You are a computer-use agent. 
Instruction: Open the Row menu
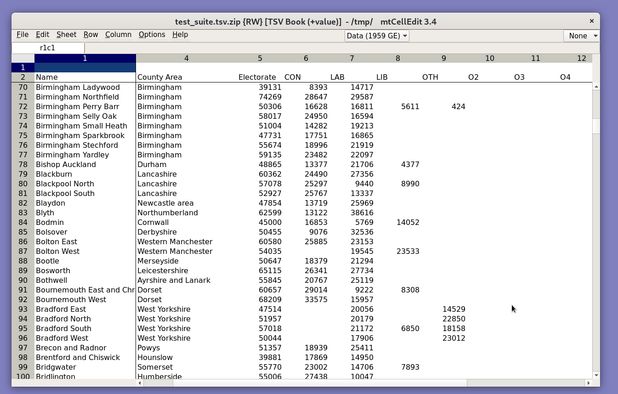[91, 35]
